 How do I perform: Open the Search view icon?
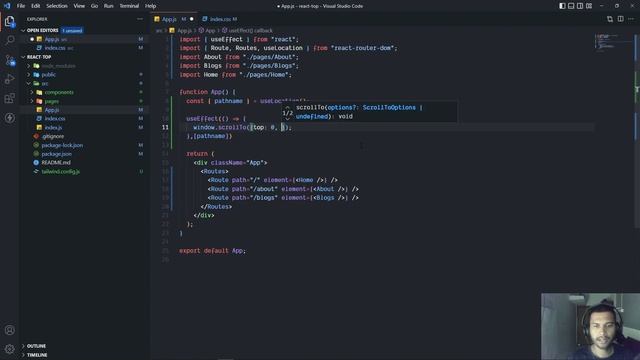[9, 40]
